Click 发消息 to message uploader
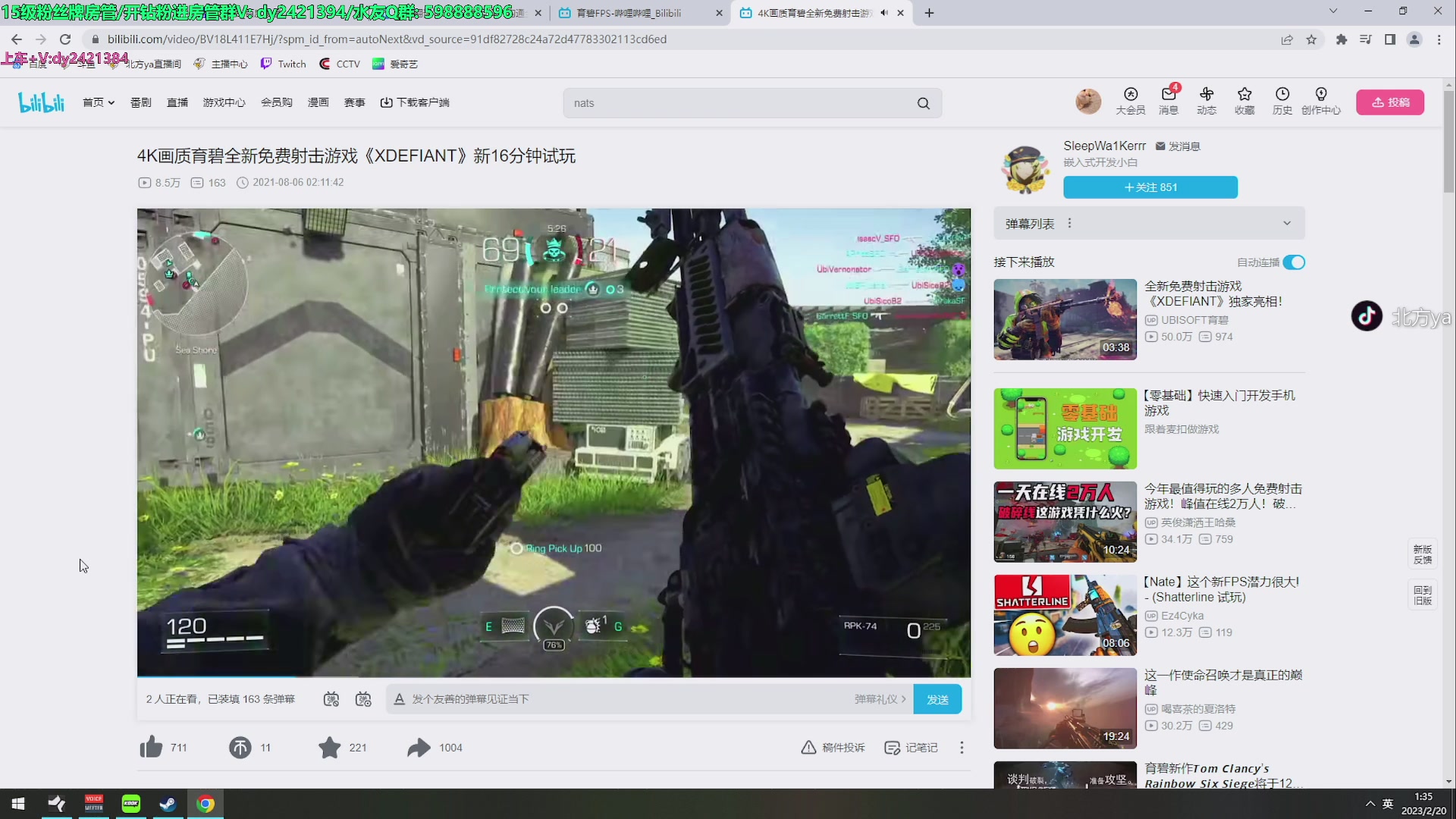This screenshot has height=819, width=1456. (x=1178, y=146)
